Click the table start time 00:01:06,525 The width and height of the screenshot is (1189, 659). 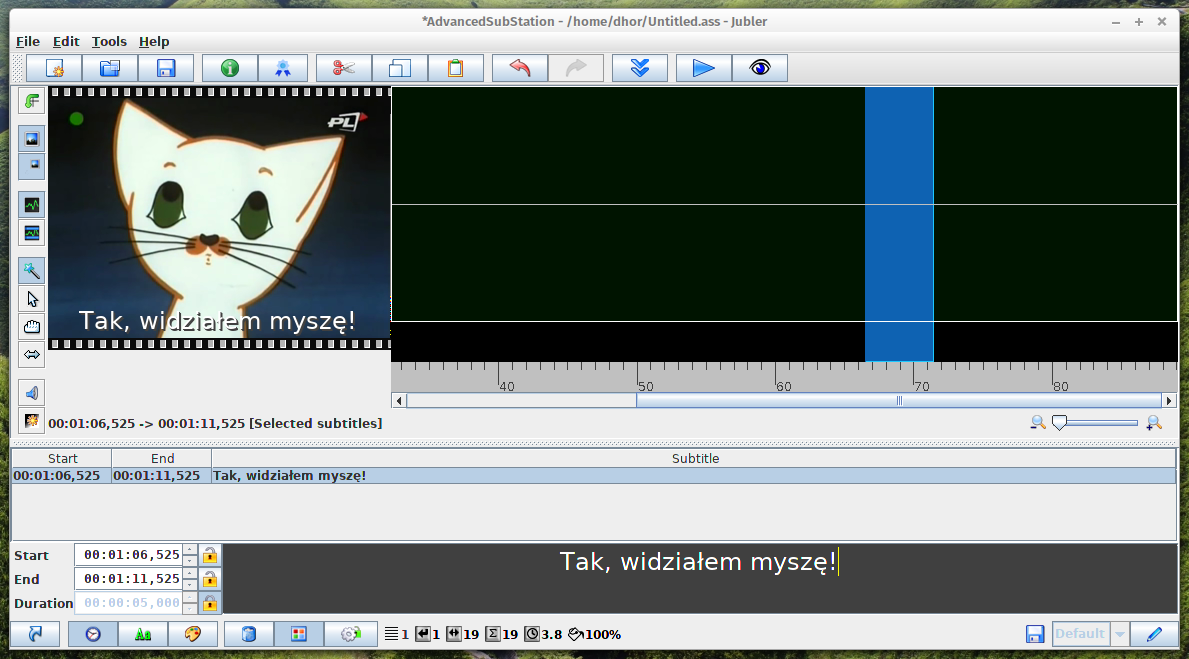coord(57,475)
